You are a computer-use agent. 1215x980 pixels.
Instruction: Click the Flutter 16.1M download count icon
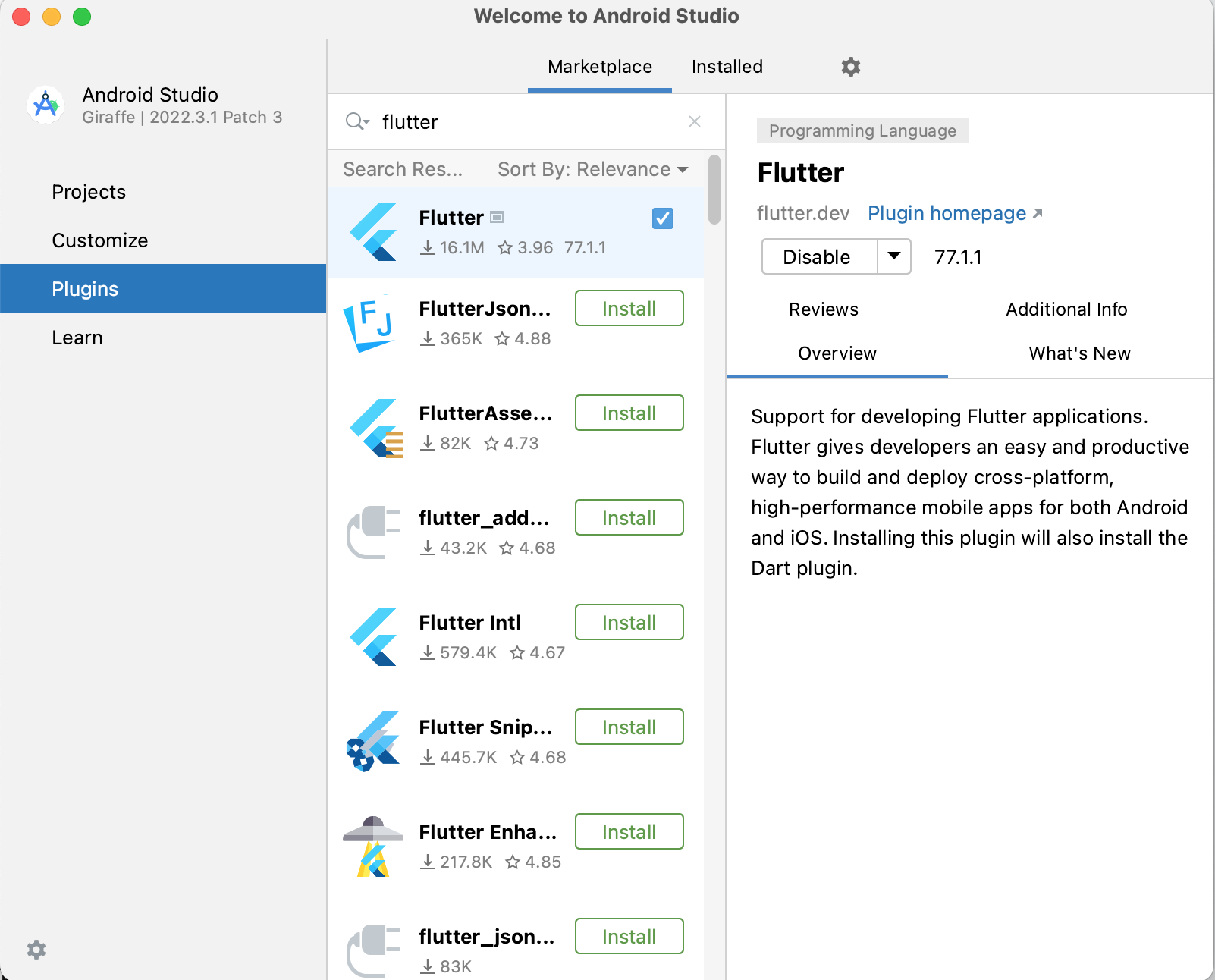(x=429, y=247)
